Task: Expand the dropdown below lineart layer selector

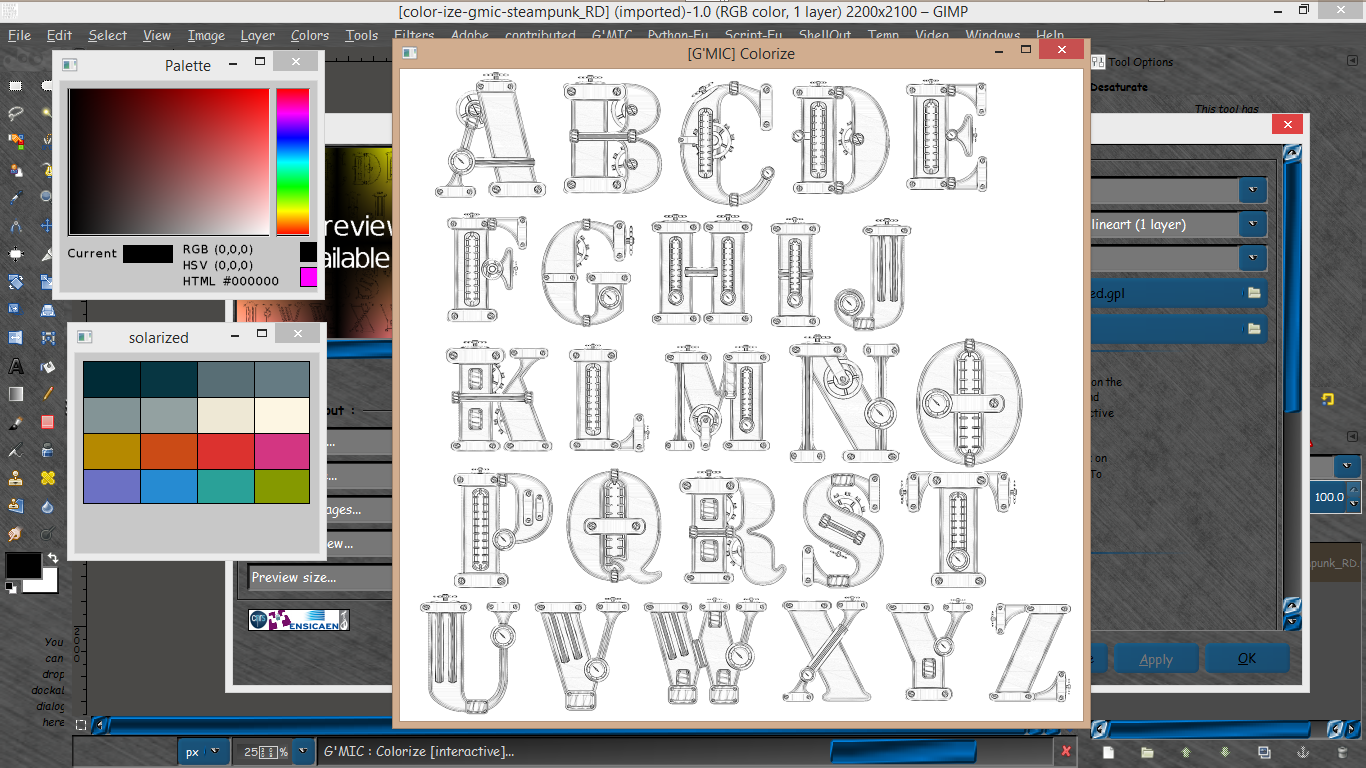Action: [x=1253, y=258]
